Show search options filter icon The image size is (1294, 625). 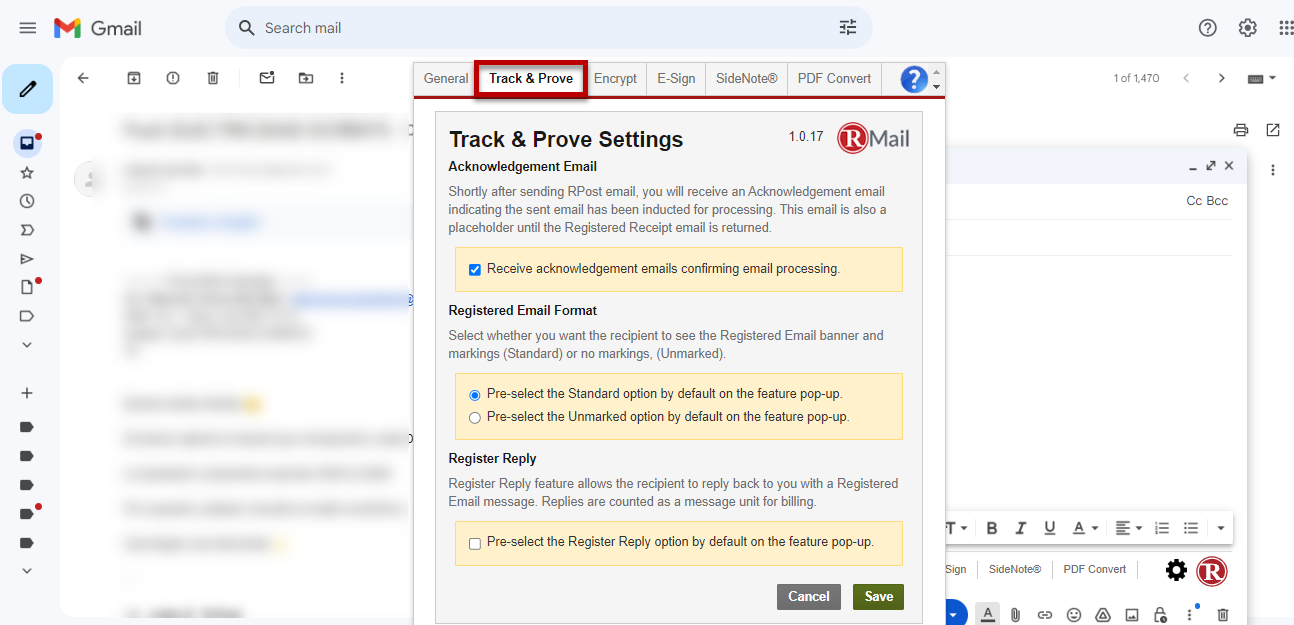(848, 28)
